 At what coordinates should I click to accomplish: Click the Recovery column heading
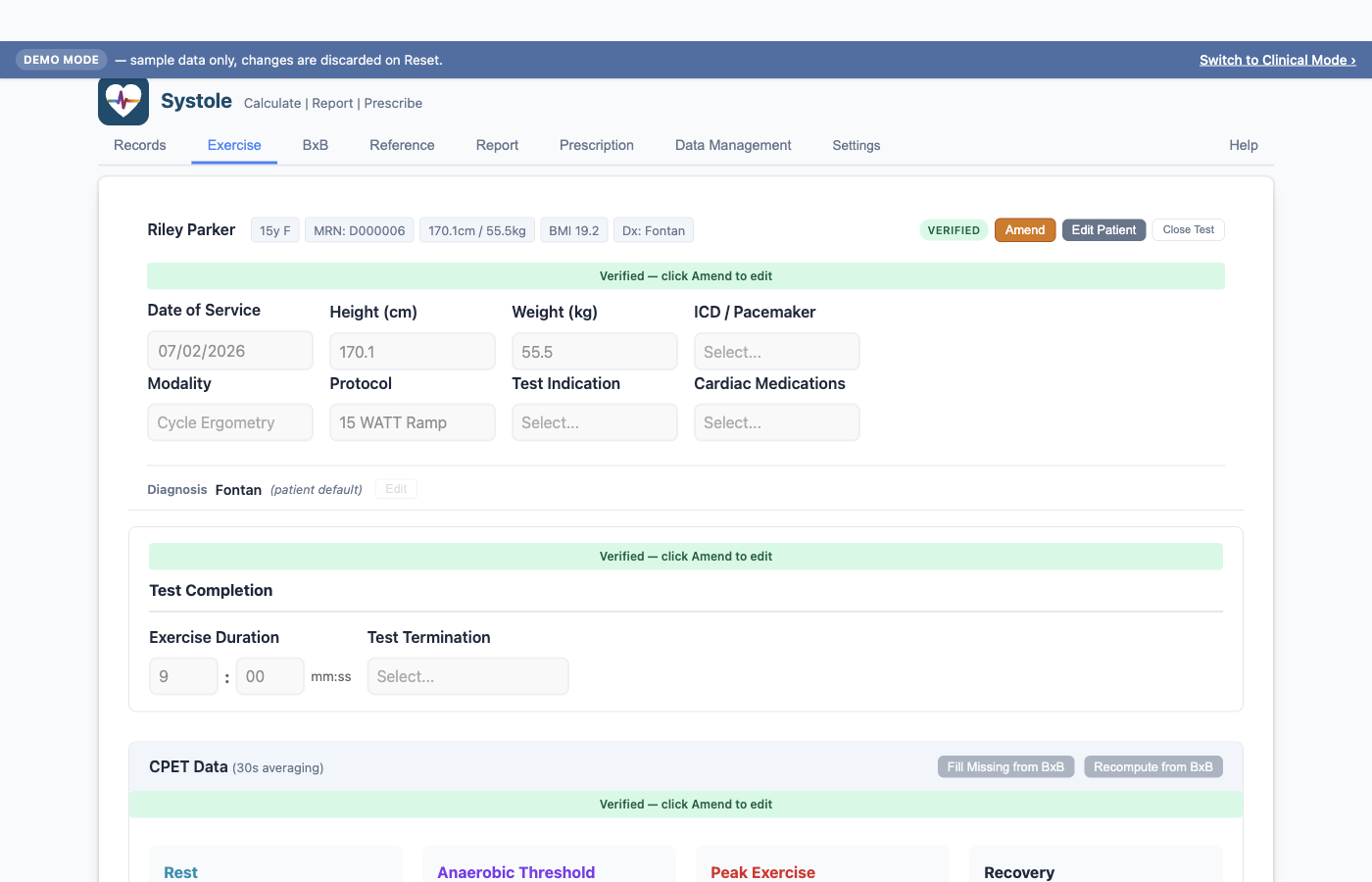point(1019,872)
